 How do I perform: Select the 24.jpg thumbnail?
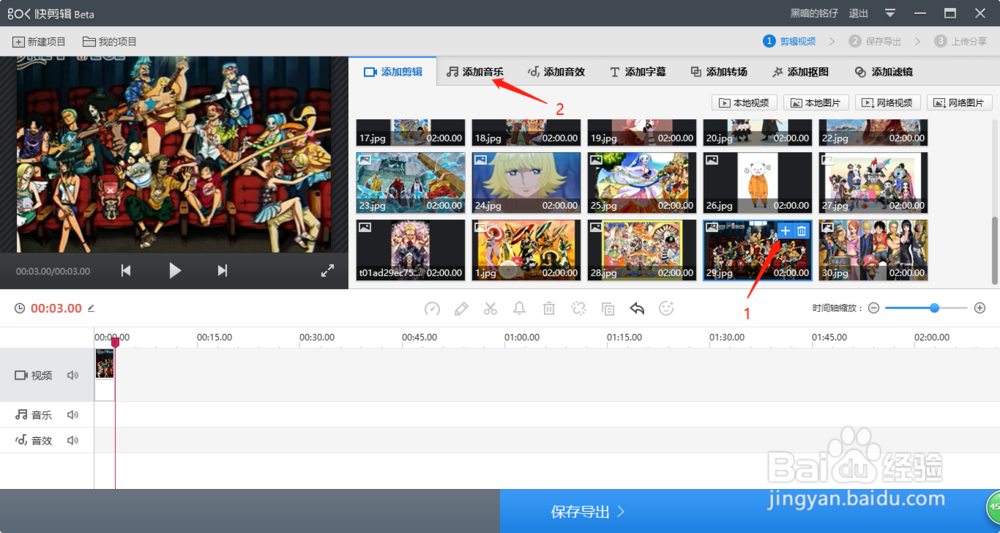526,182
